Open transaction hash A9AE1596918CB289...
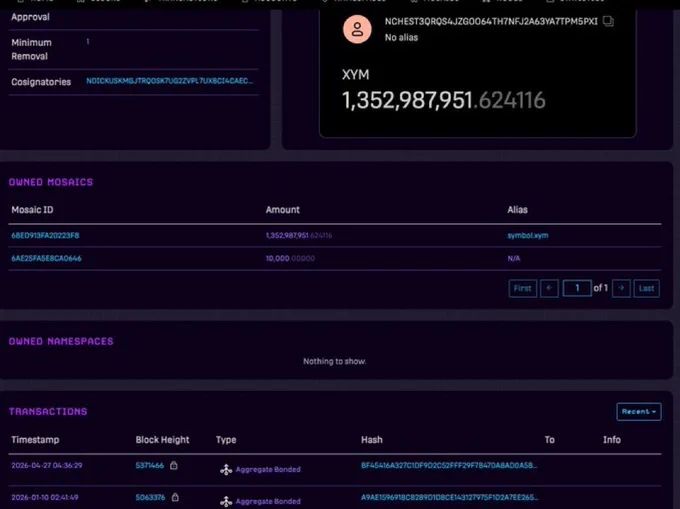 (449, 497)
